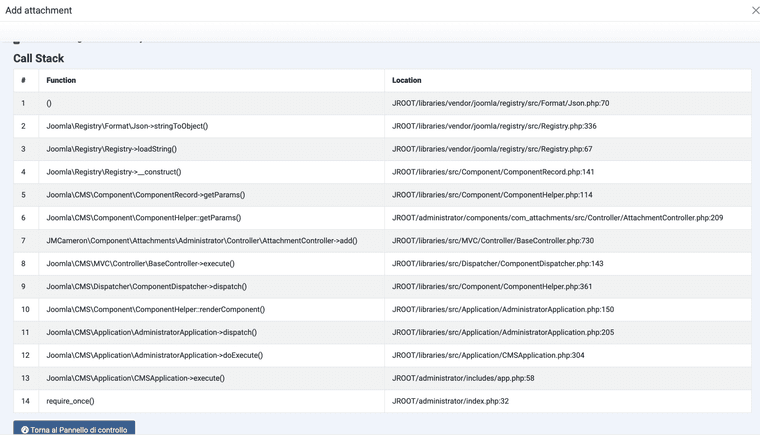Image resolution: width=760 pixels, height=435 pixels.
Task: Select Json->stringToObject() function cell
Action: coord(212,126)
